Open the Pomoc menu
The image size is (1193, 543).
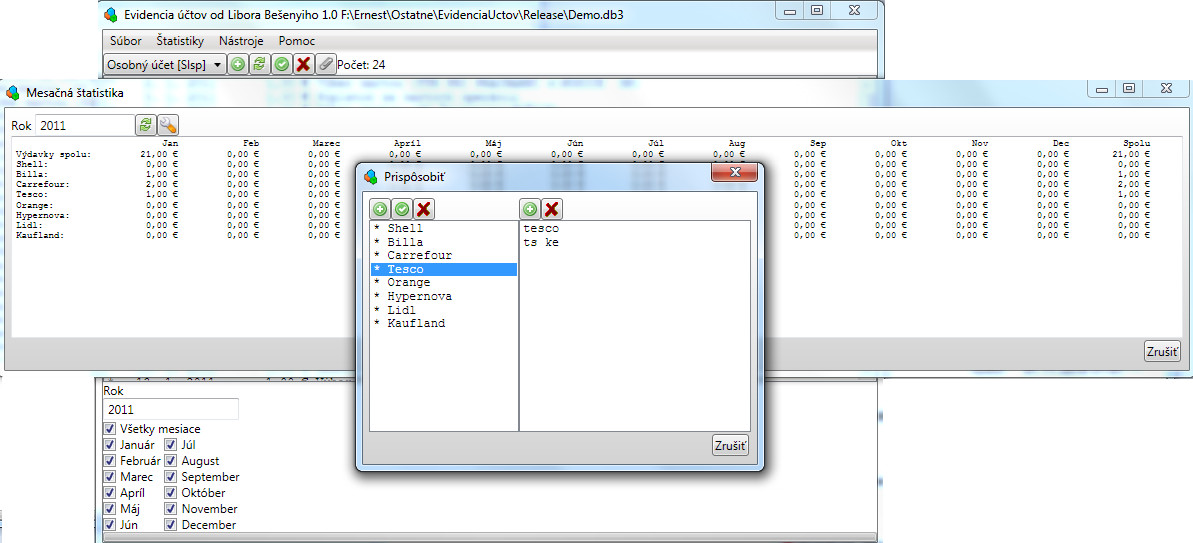pos(297,41)
